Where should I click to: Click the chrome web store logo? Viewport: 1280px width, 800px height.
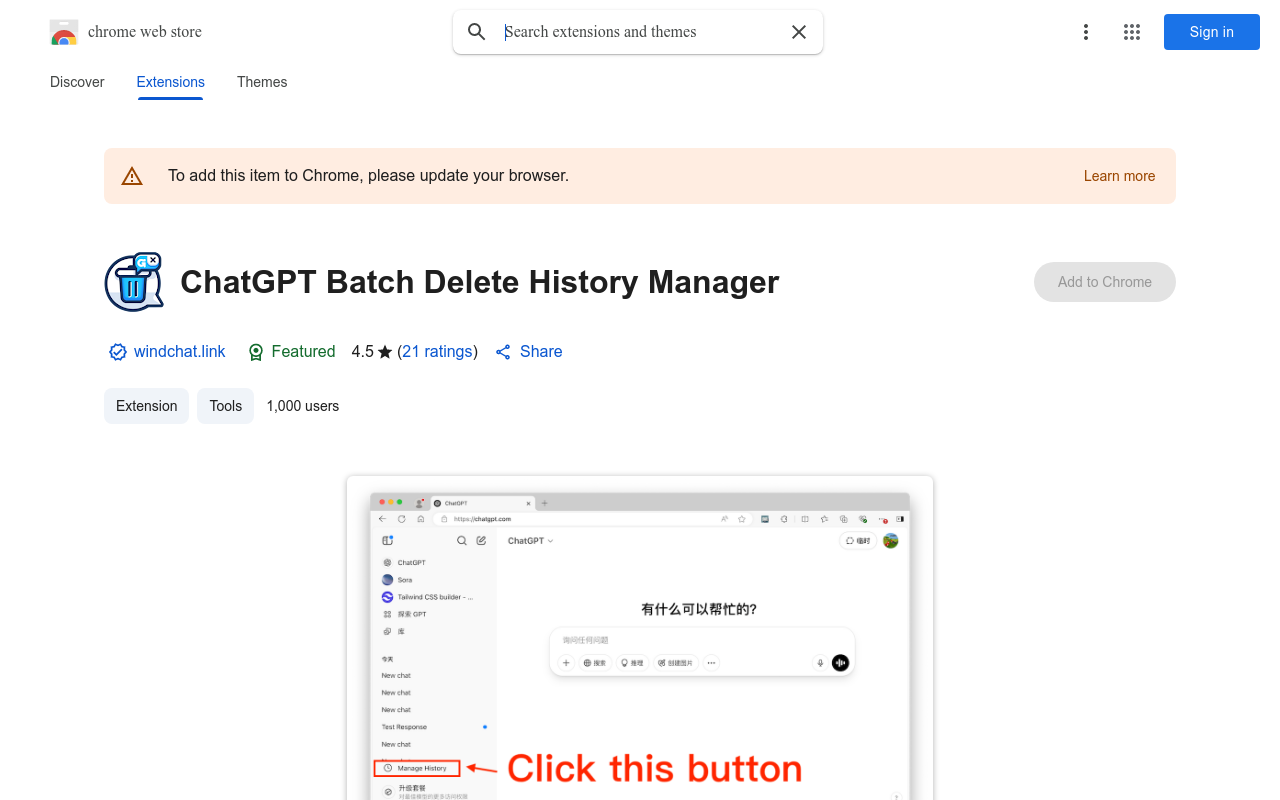(x=64, y=31)
